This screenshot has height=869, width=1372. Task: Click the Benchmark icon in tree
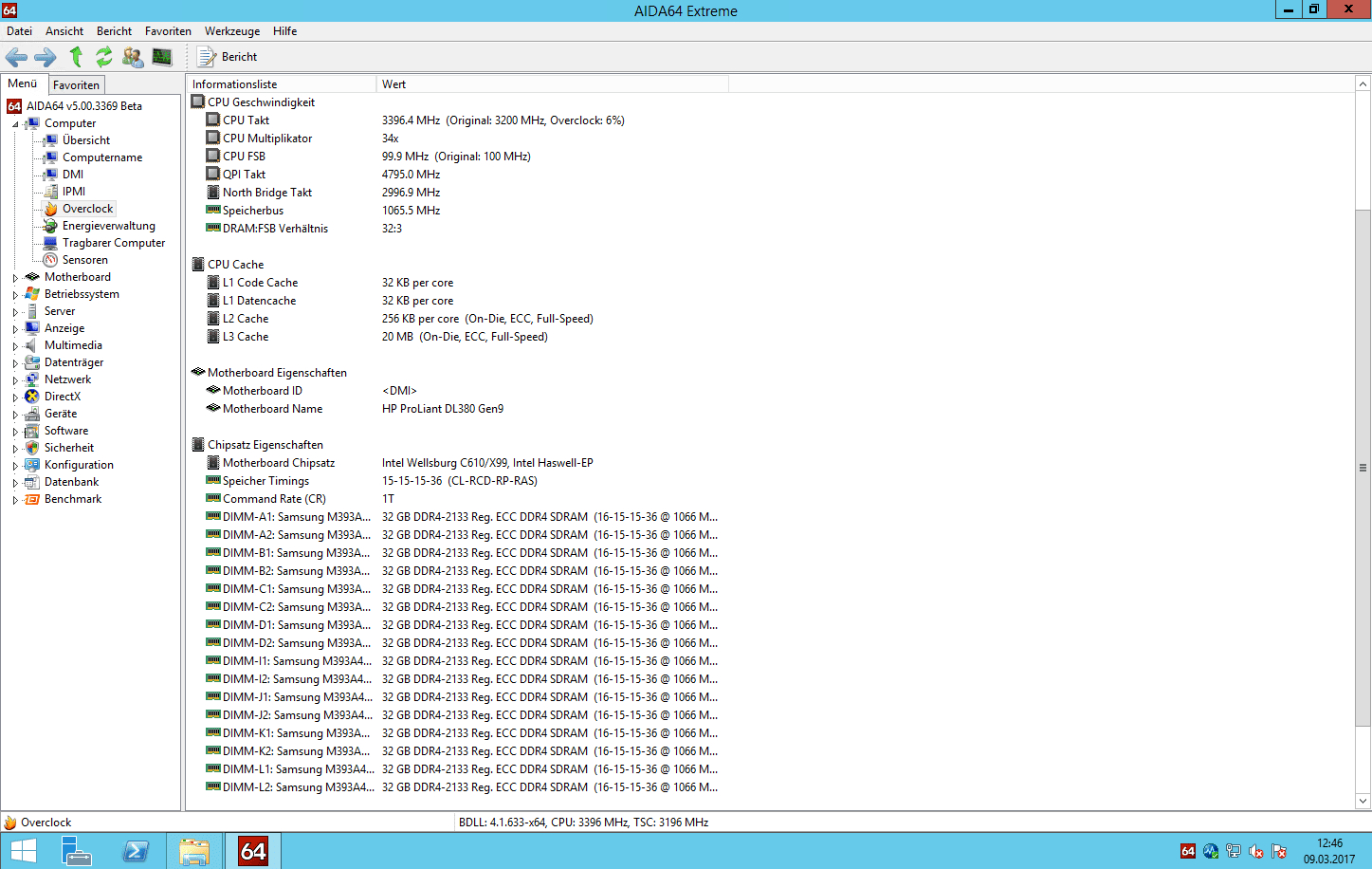(x=32, y=499)
